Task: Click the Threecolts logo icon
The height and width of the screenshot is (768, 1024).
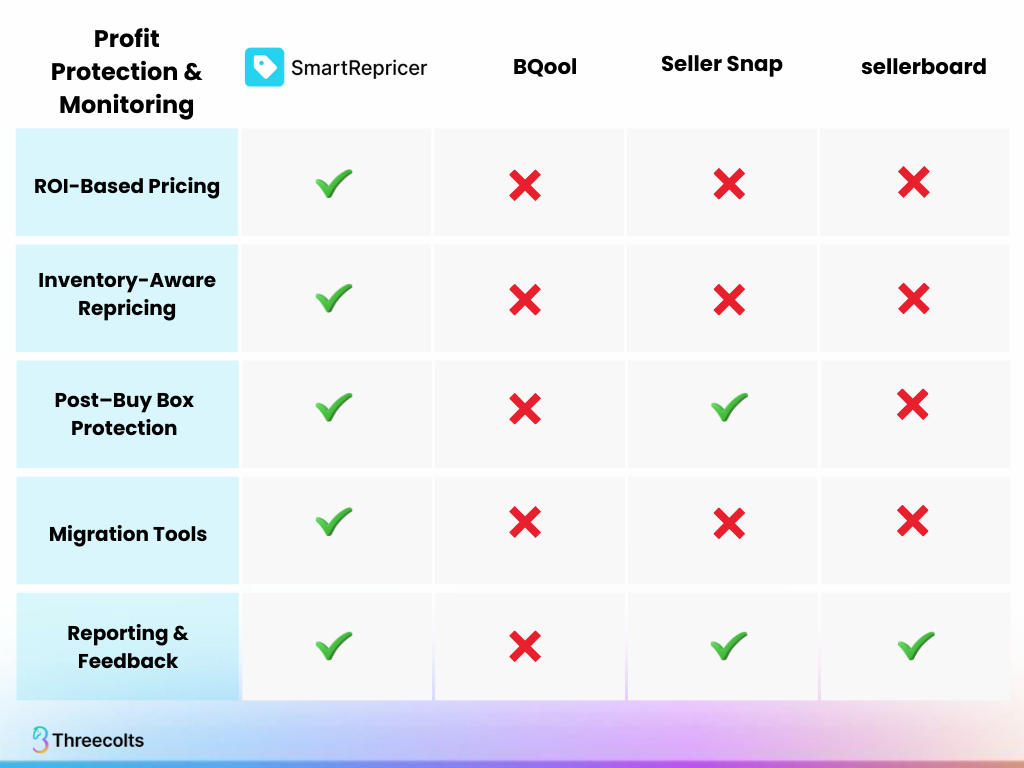Action: pos(40,740)
